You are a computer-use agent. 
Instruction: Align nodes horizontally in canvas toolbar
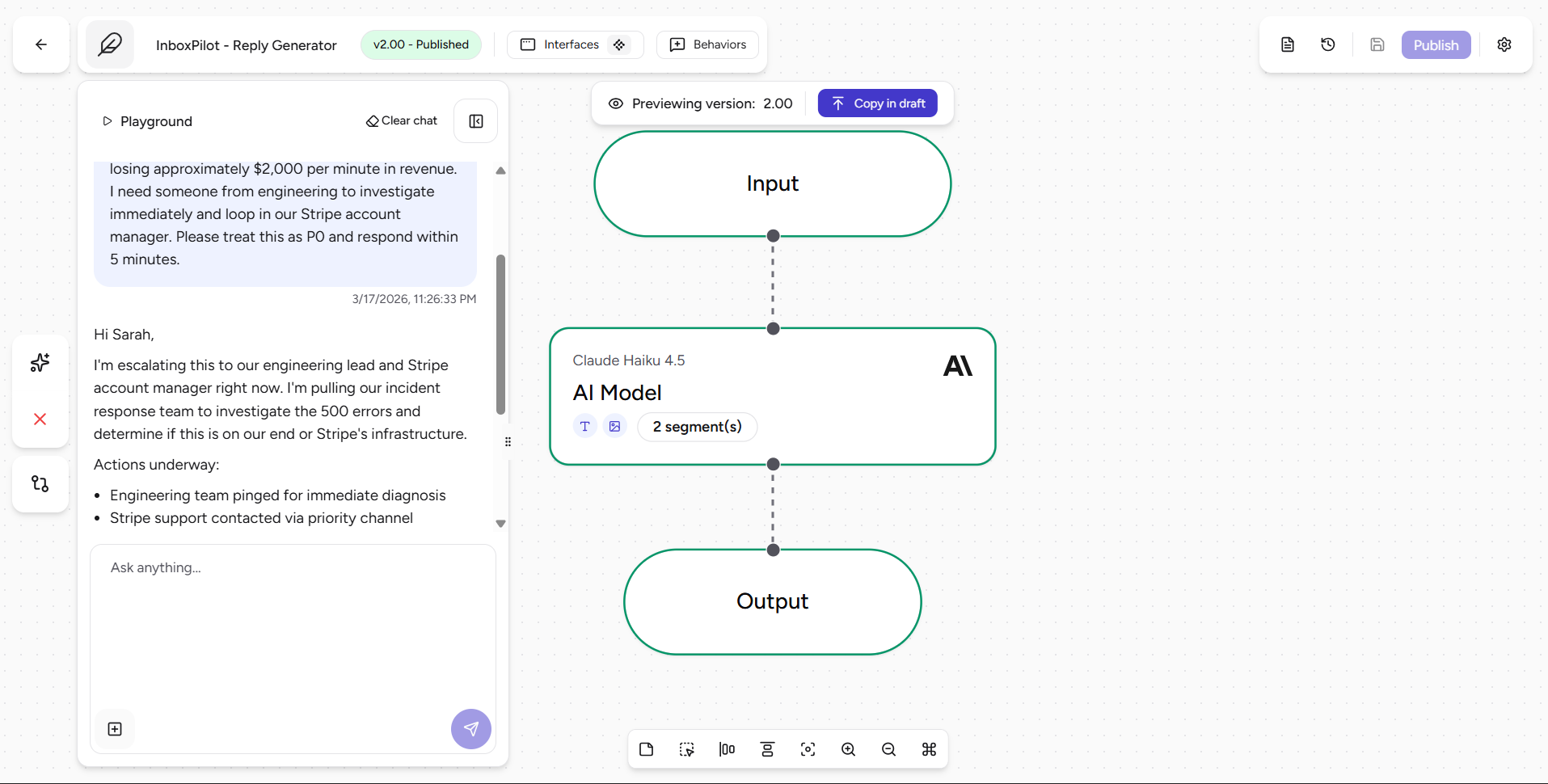click(728, 749)
